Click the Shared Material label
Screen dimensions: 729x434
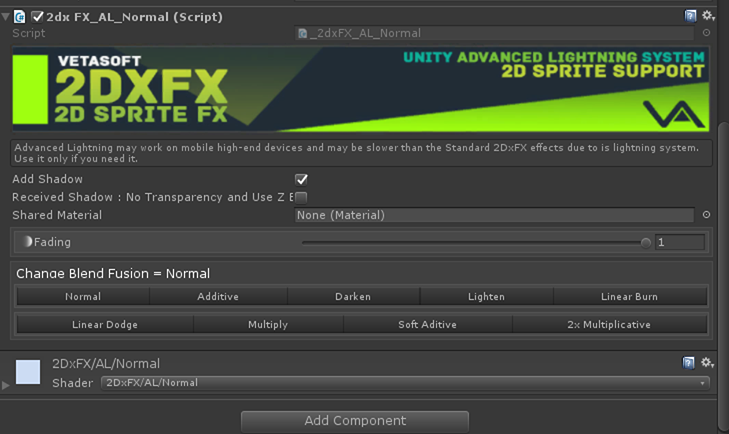tap(57, 215)
